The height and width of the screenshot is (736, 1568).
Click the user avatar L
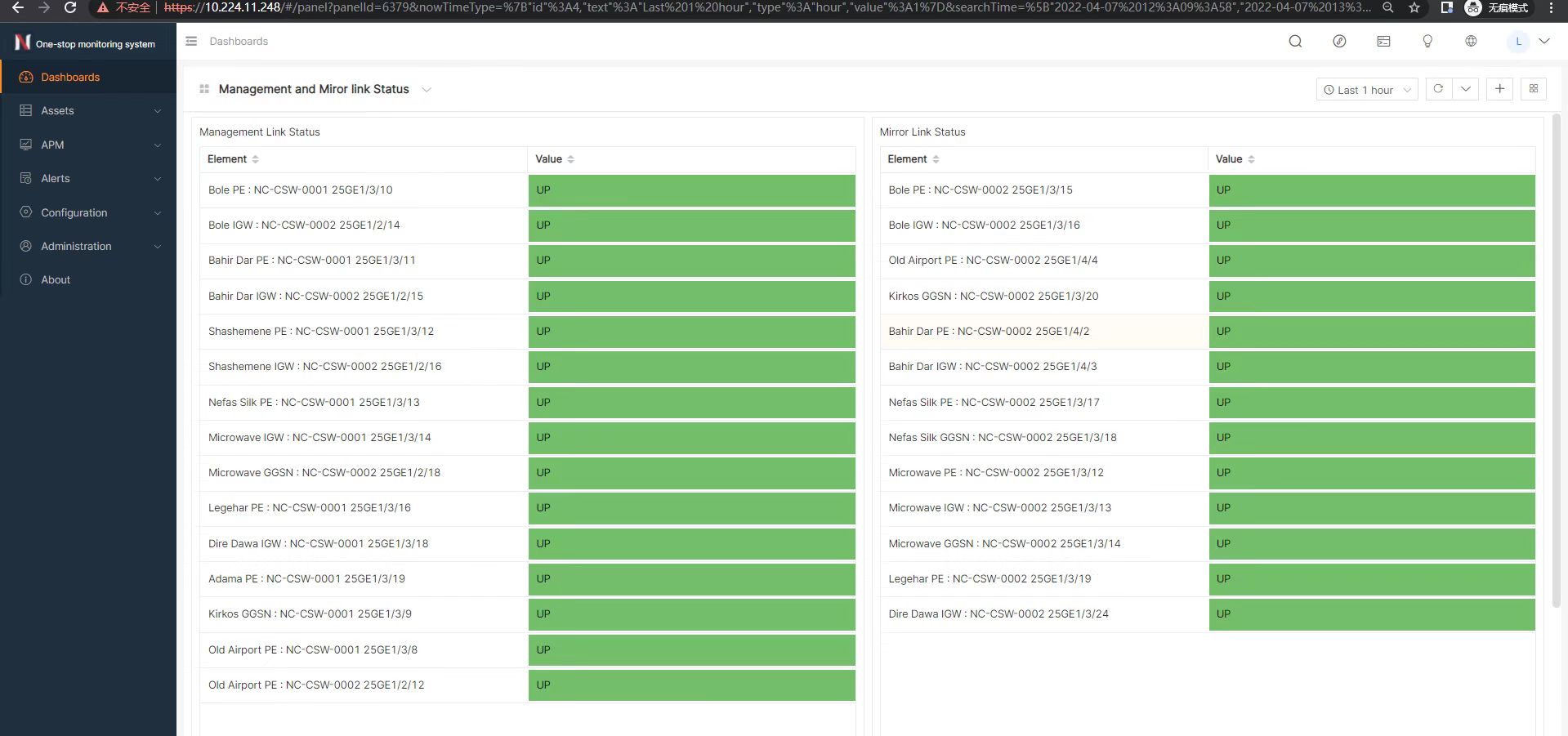tap(1518, 42)
